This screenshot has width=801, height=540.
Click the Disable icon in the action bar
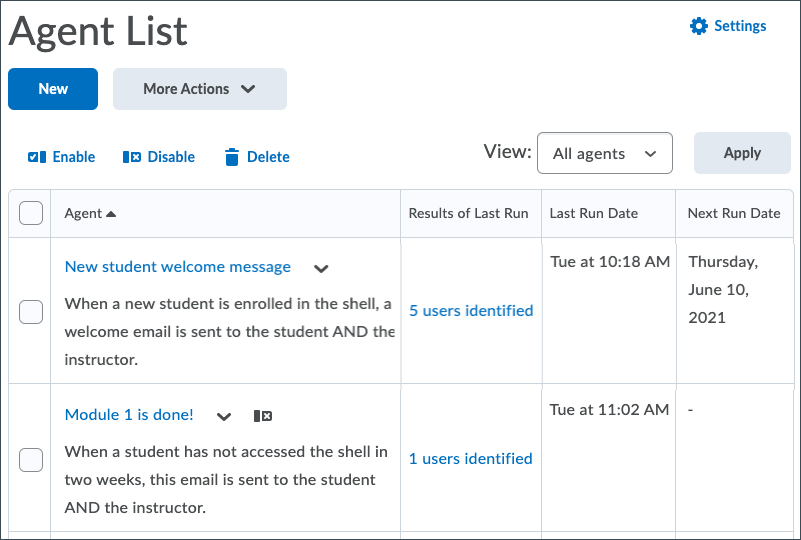[132, 157]
